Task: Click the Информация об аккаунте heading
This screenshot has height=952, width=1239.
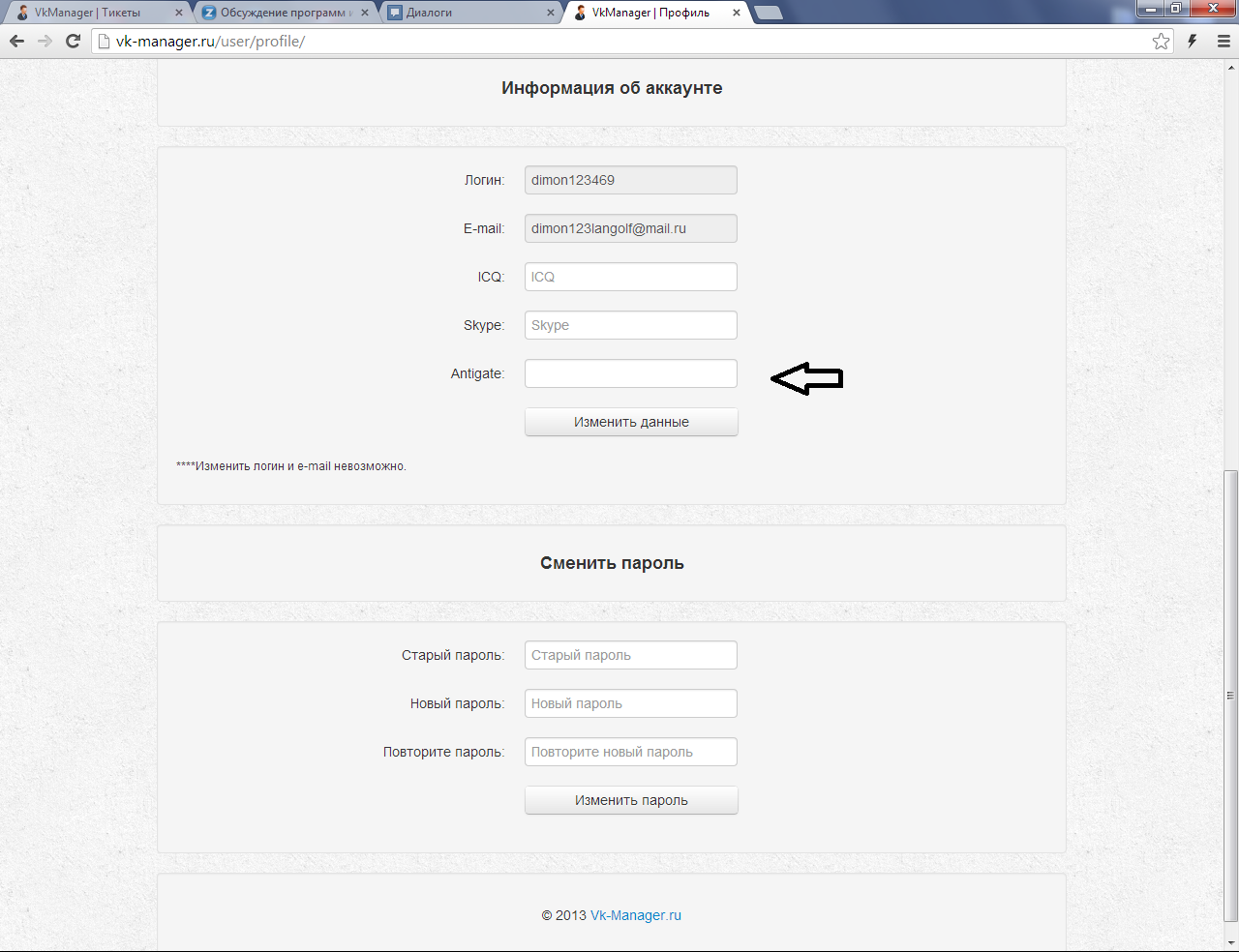Action: 612,88
